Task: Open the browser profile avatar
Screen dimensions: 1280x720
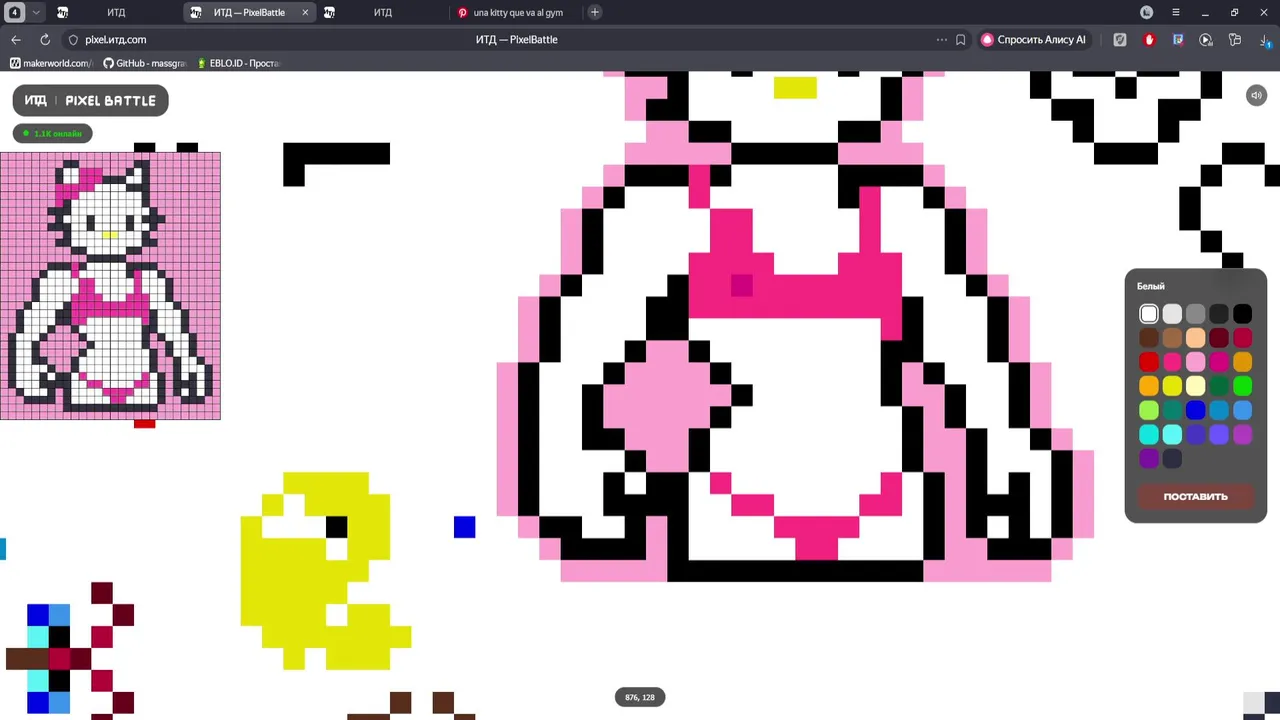Action: [x=1147, y=12]
